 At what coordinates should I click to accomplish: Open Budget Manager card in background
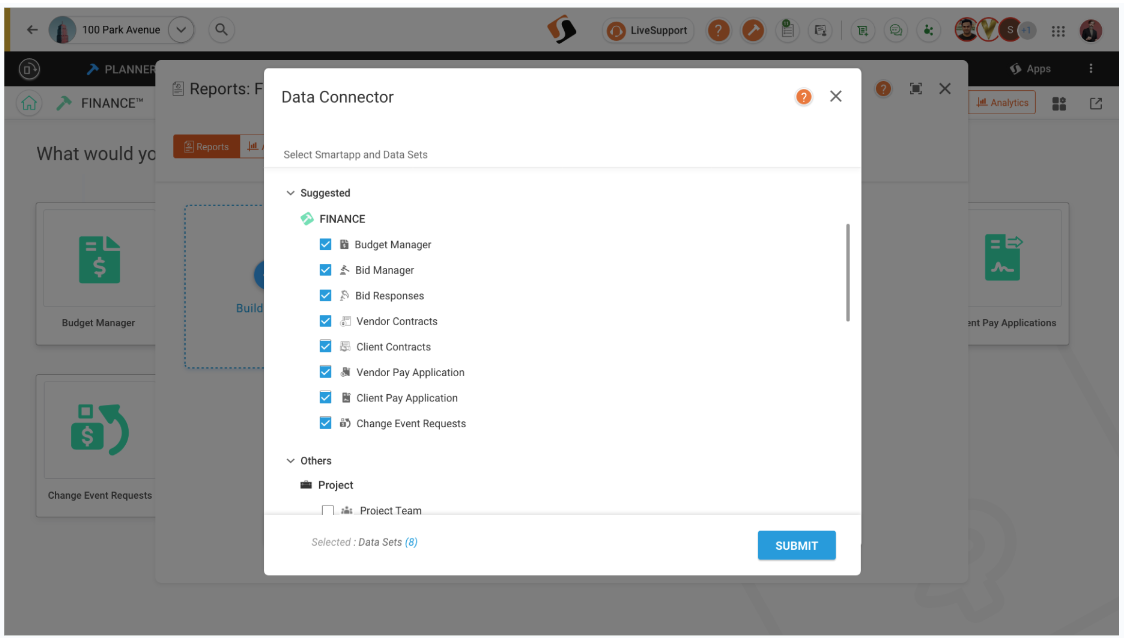click(x=97, y=273)
